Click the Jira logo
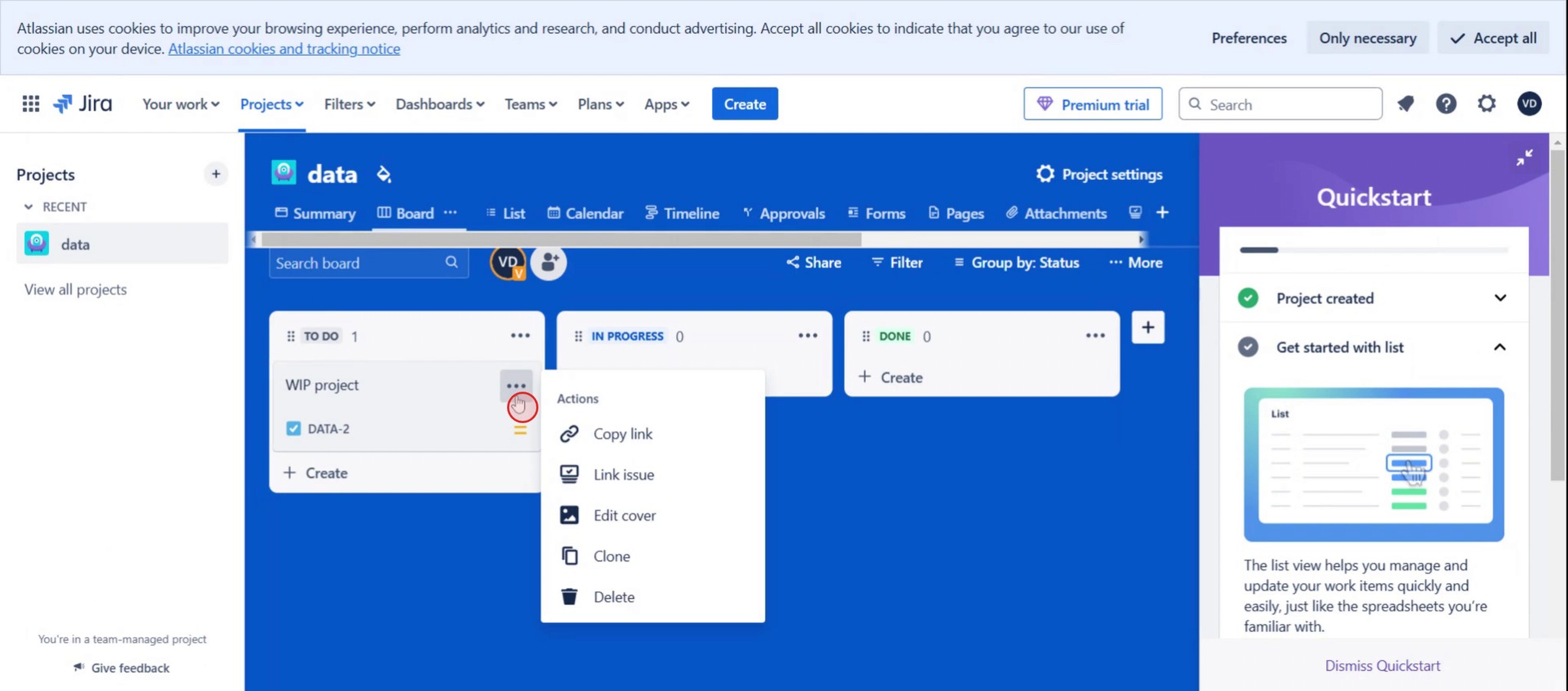This screenshot has height=691, width=1568. coord(83,103)
